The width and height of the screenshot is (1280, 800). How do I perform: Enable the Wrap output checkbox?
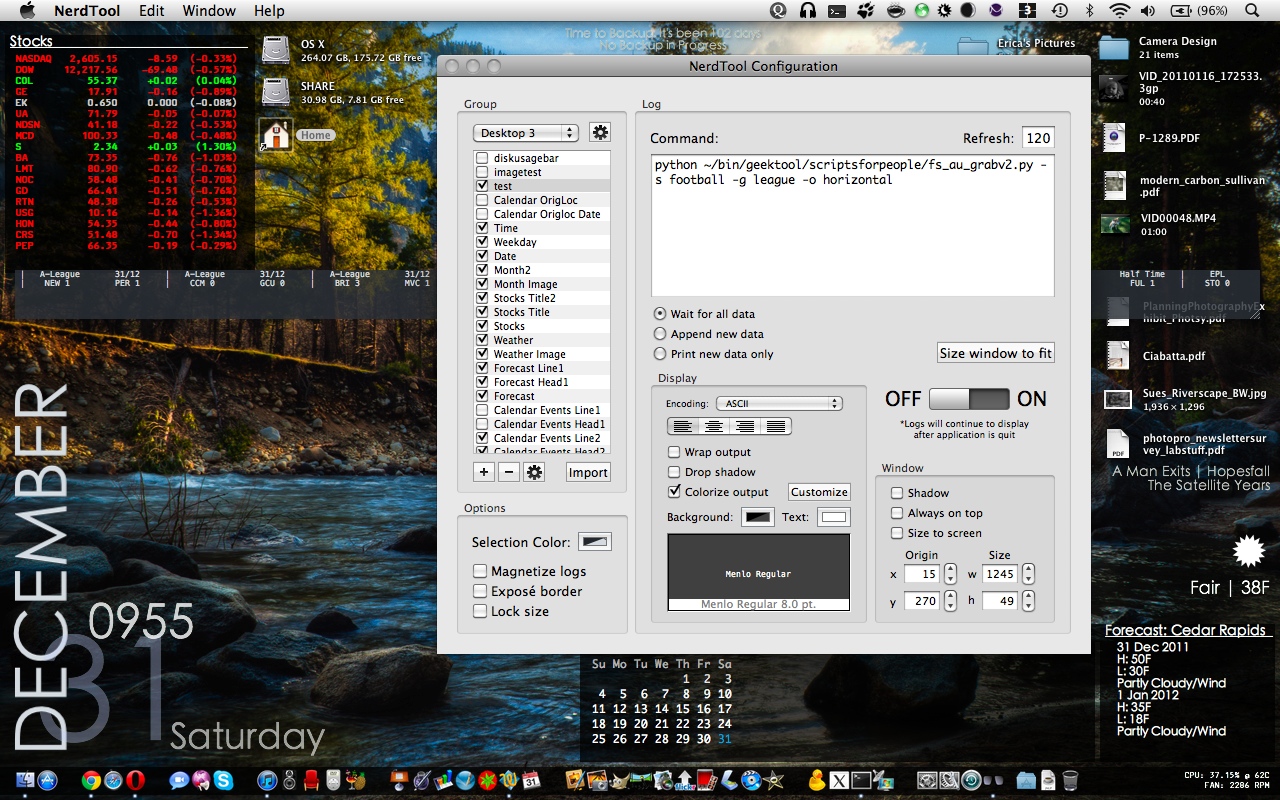coord(674,452)
